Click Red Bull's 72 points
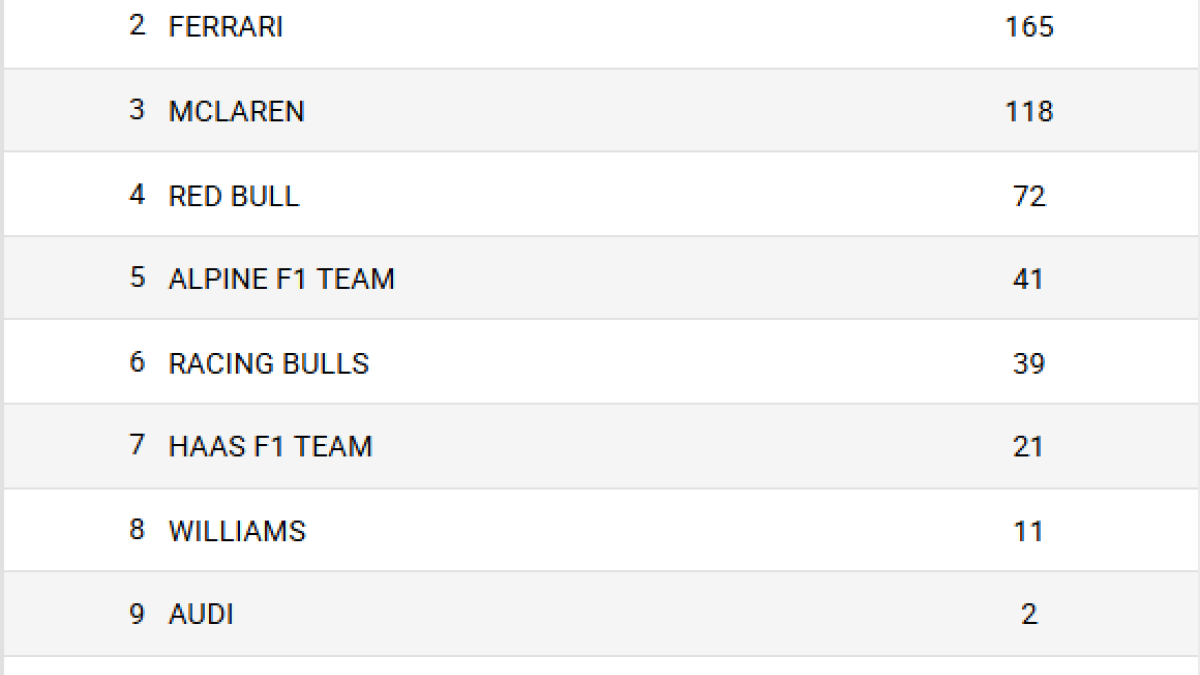 coord(1029,195)
